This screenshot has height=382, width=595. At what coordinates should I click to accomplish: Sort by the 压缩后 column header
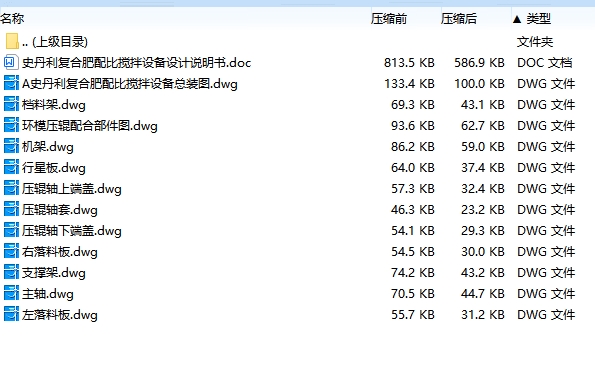[458, 19]
